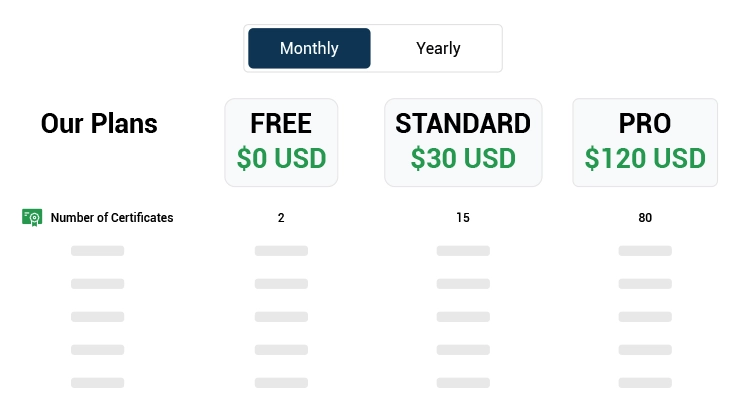
Task: Select the Monthly billing option
Action: (309, 48)
